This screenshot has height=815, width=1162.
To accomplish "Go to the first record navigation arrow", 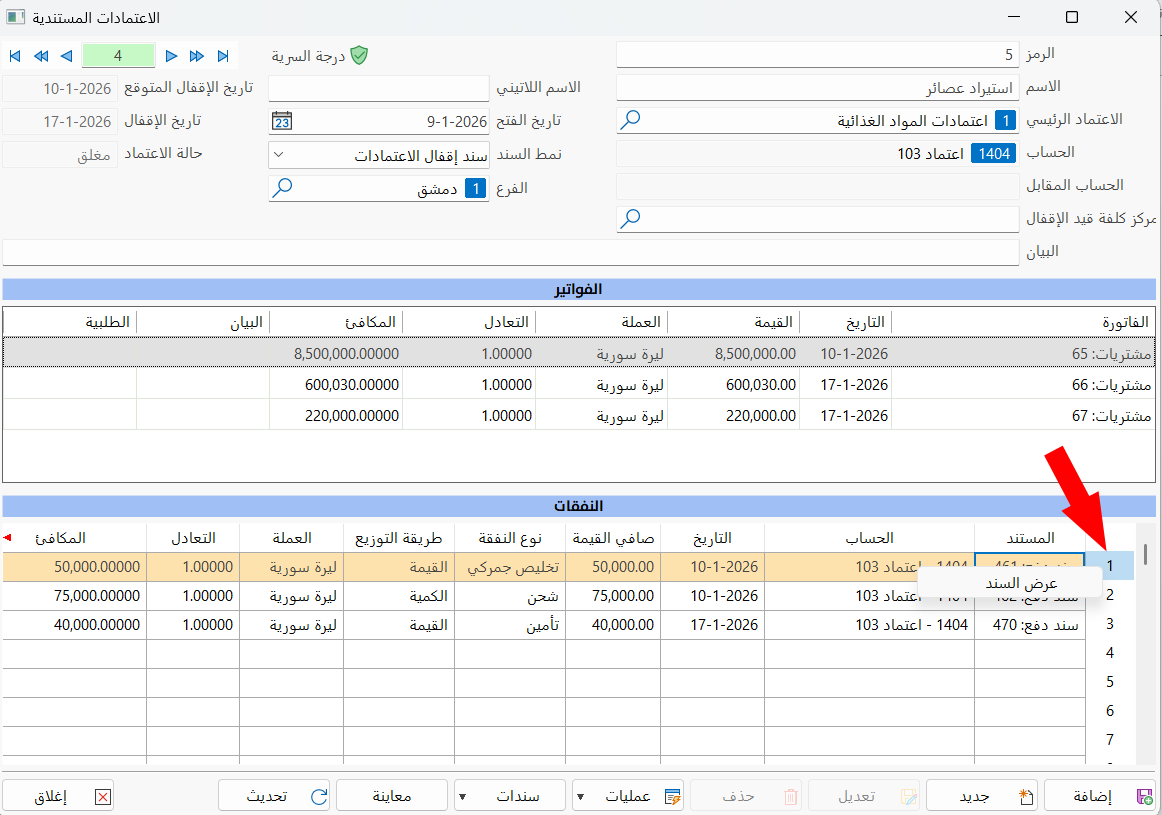I will (x=15, y=56).
